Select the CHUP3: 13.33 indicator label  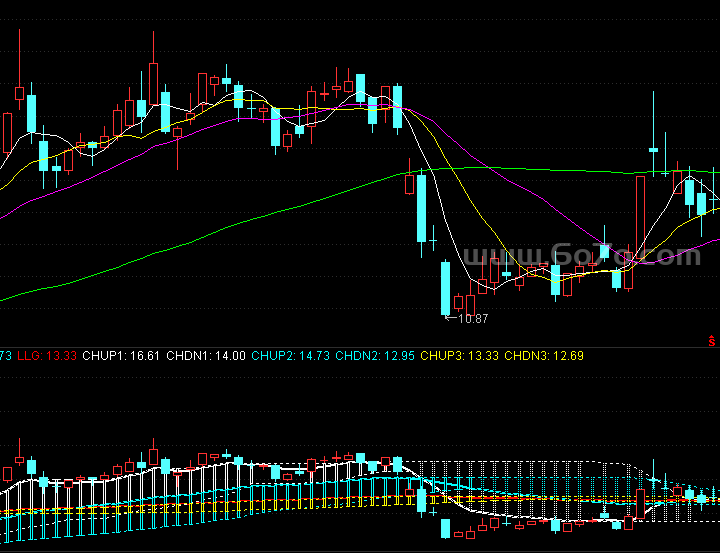[459, 356]
